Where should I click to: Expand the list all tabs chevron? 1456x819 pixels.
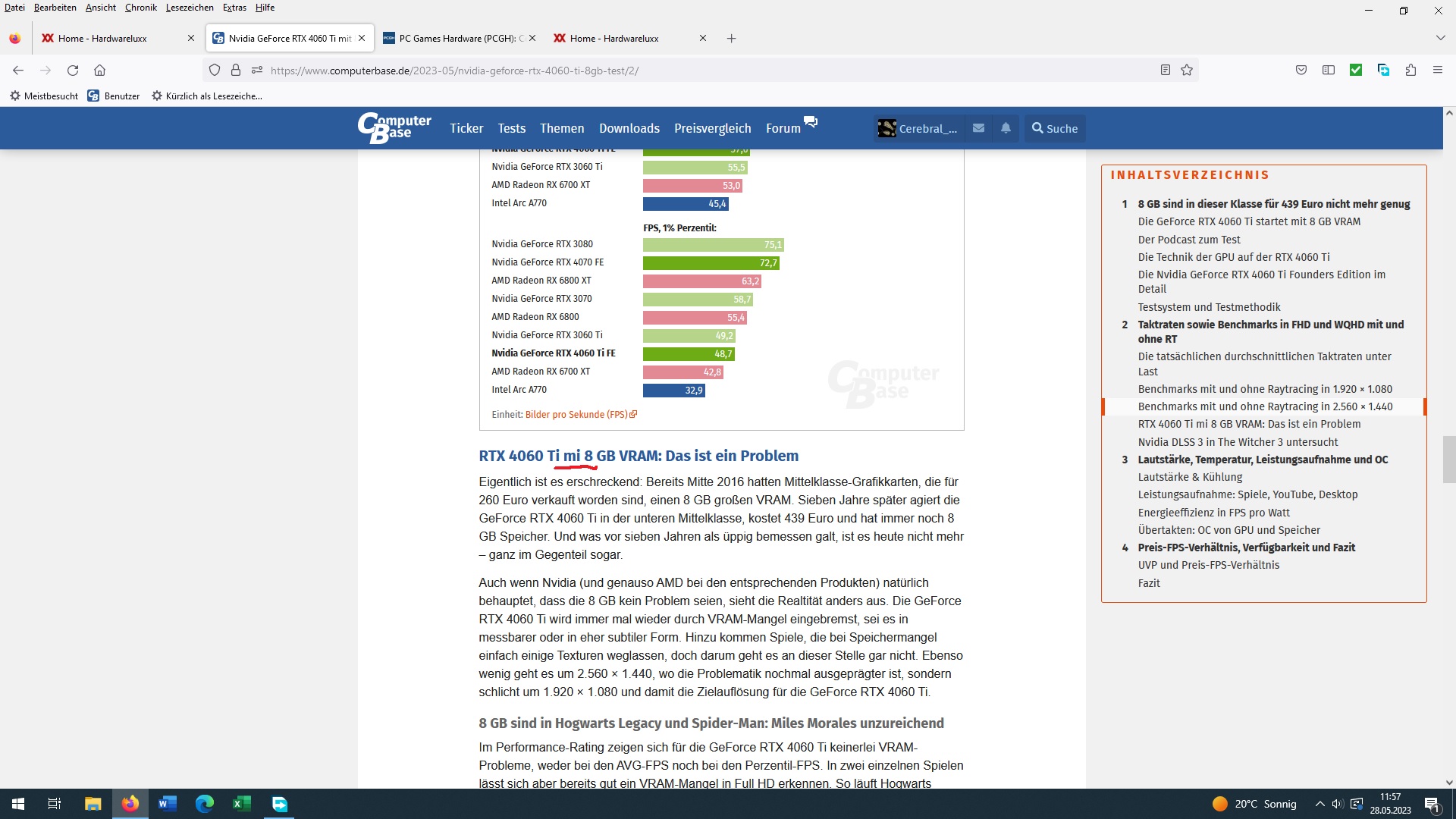[1440, 38]
